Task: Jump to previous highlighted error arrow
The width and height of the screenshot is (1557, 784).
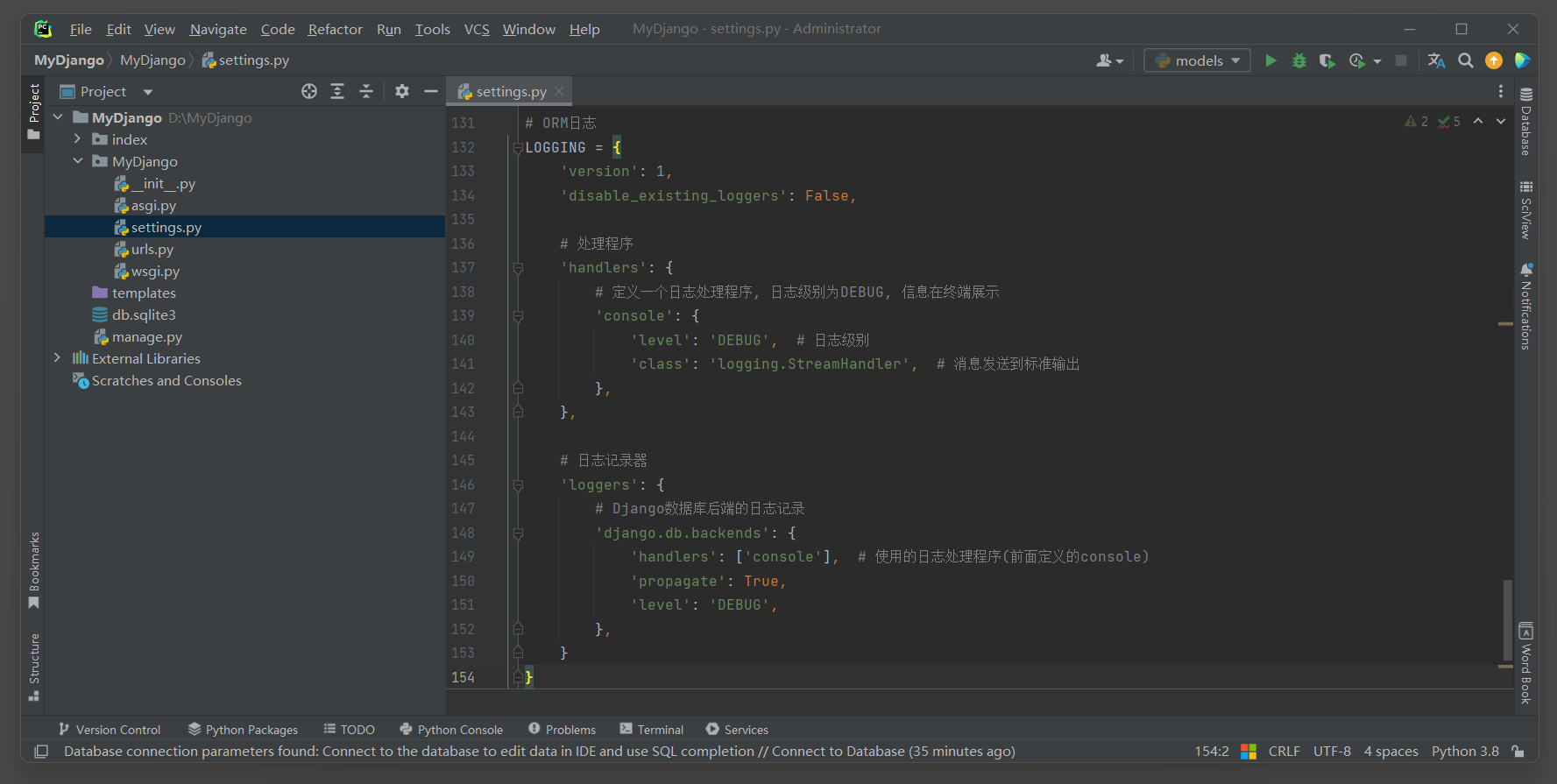Action: point(1478,121)
